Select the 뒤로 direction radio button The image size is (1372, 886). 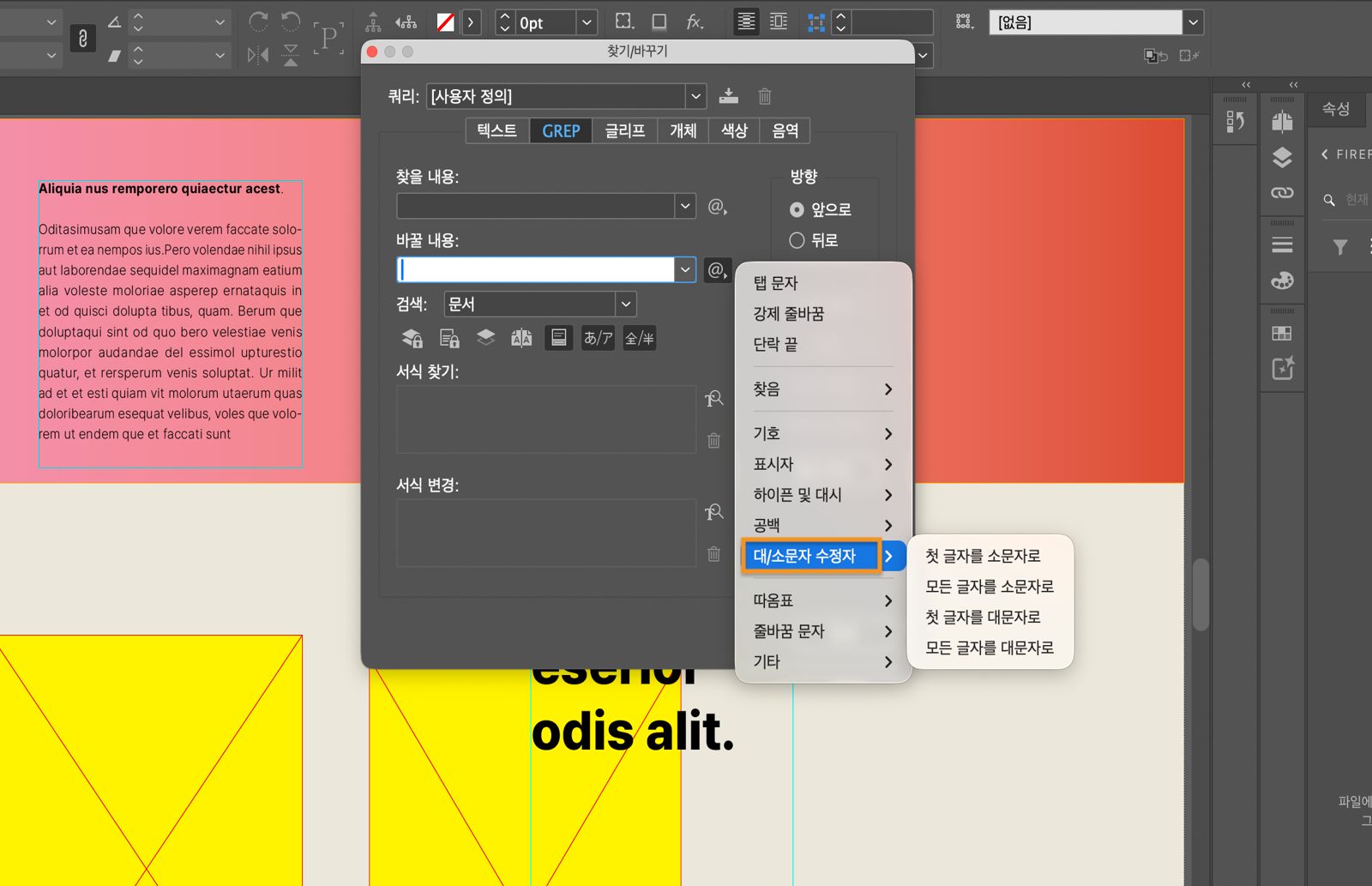click(797, 240)
